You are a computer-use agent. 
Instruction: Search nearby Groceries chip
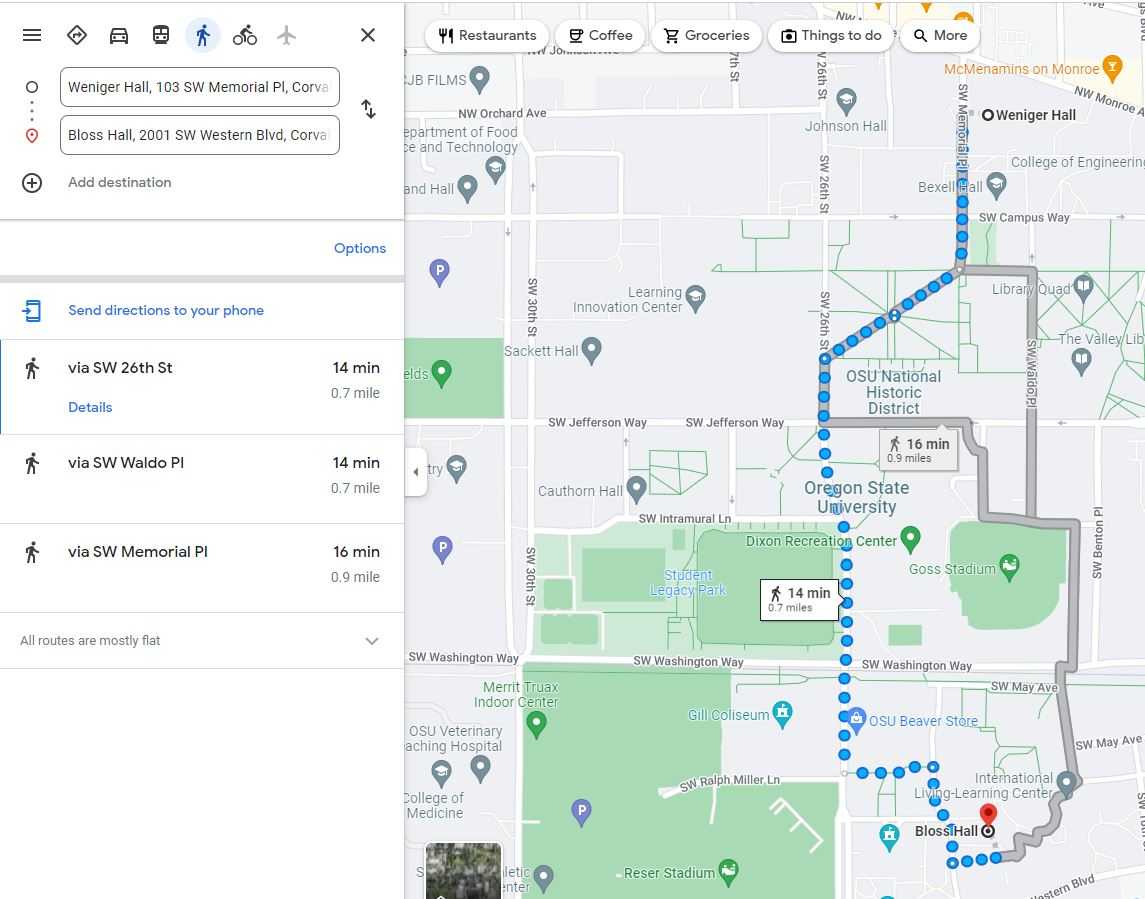(706, 35)
